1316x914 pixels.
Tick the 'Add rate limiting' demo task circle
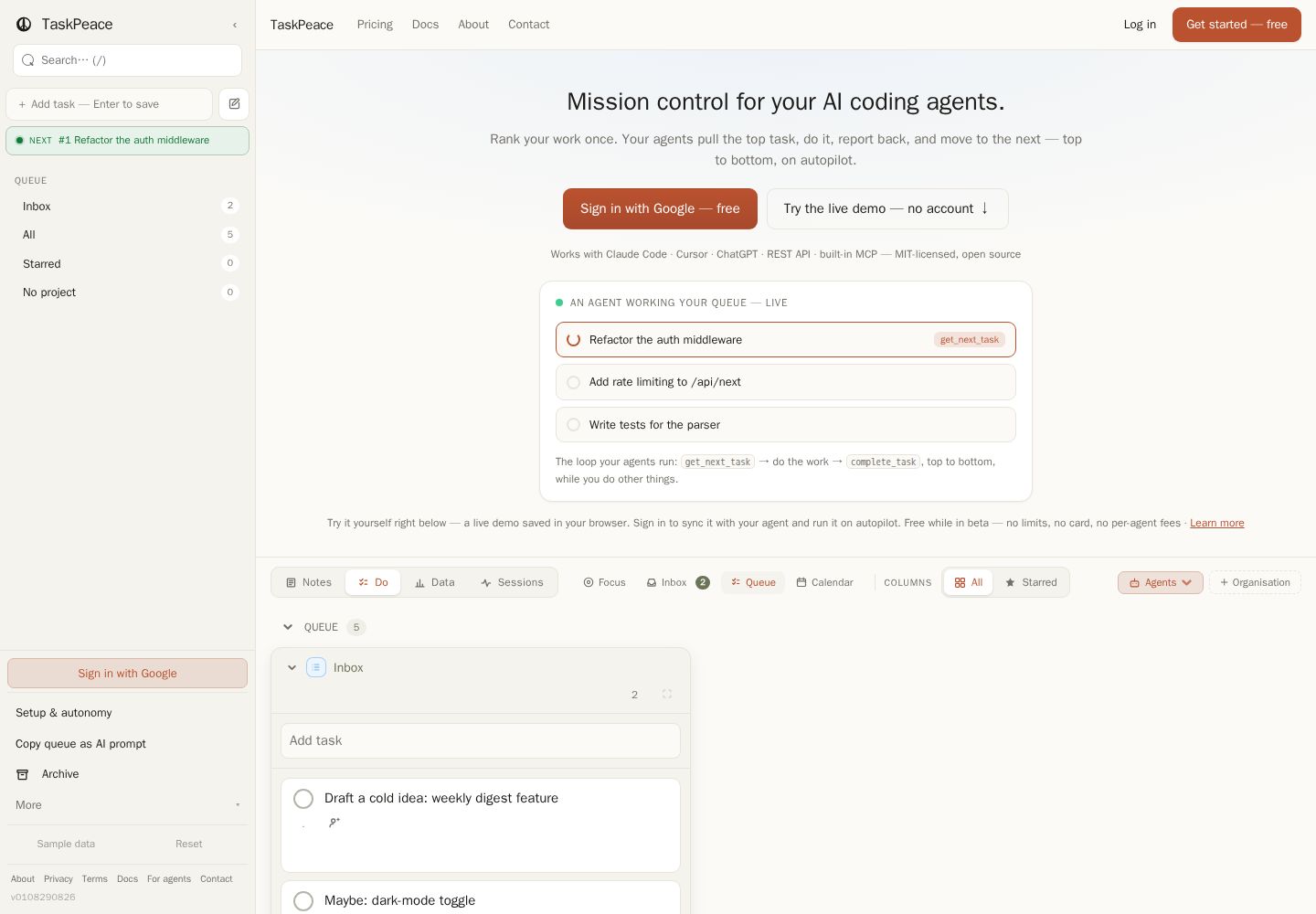(573, 382)
